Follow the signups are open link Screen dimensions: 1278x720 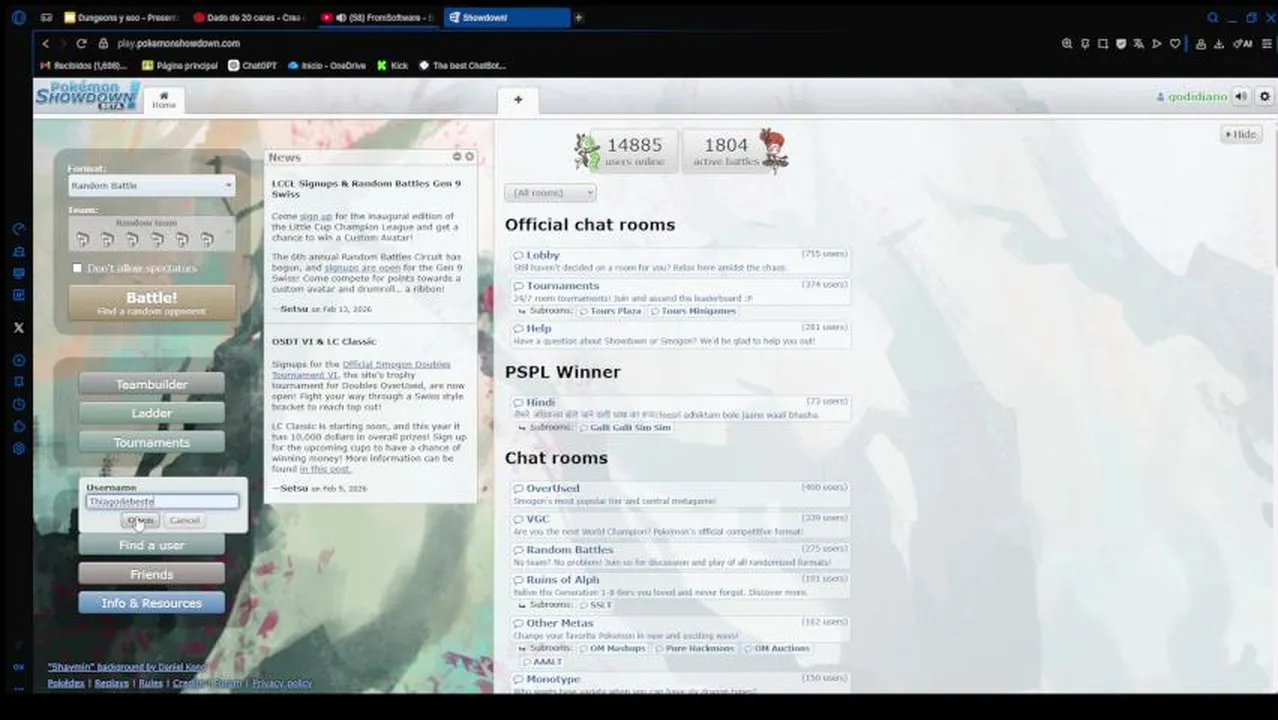click(x=362, y=268)
